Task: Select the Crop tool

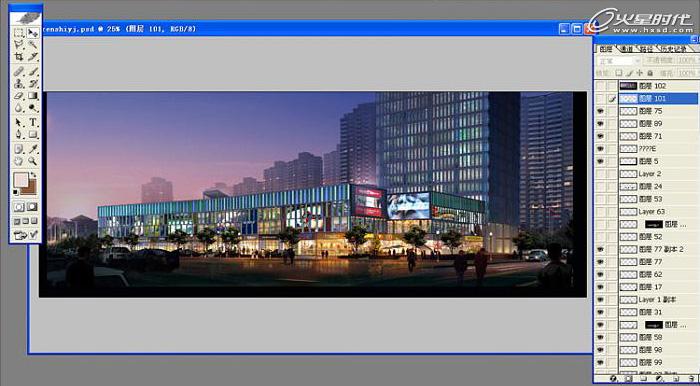Action: click(x=19, y=57)
